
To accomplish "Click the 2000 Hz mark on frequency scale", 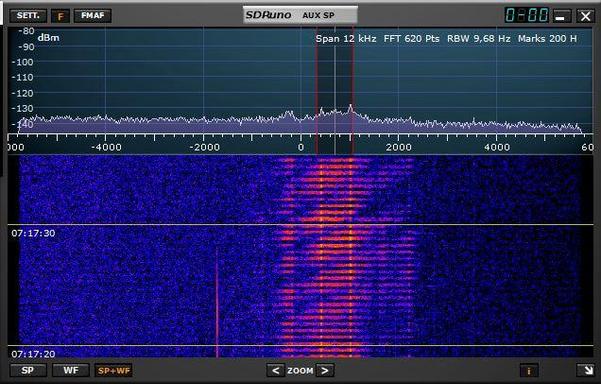I will (399, 147).
